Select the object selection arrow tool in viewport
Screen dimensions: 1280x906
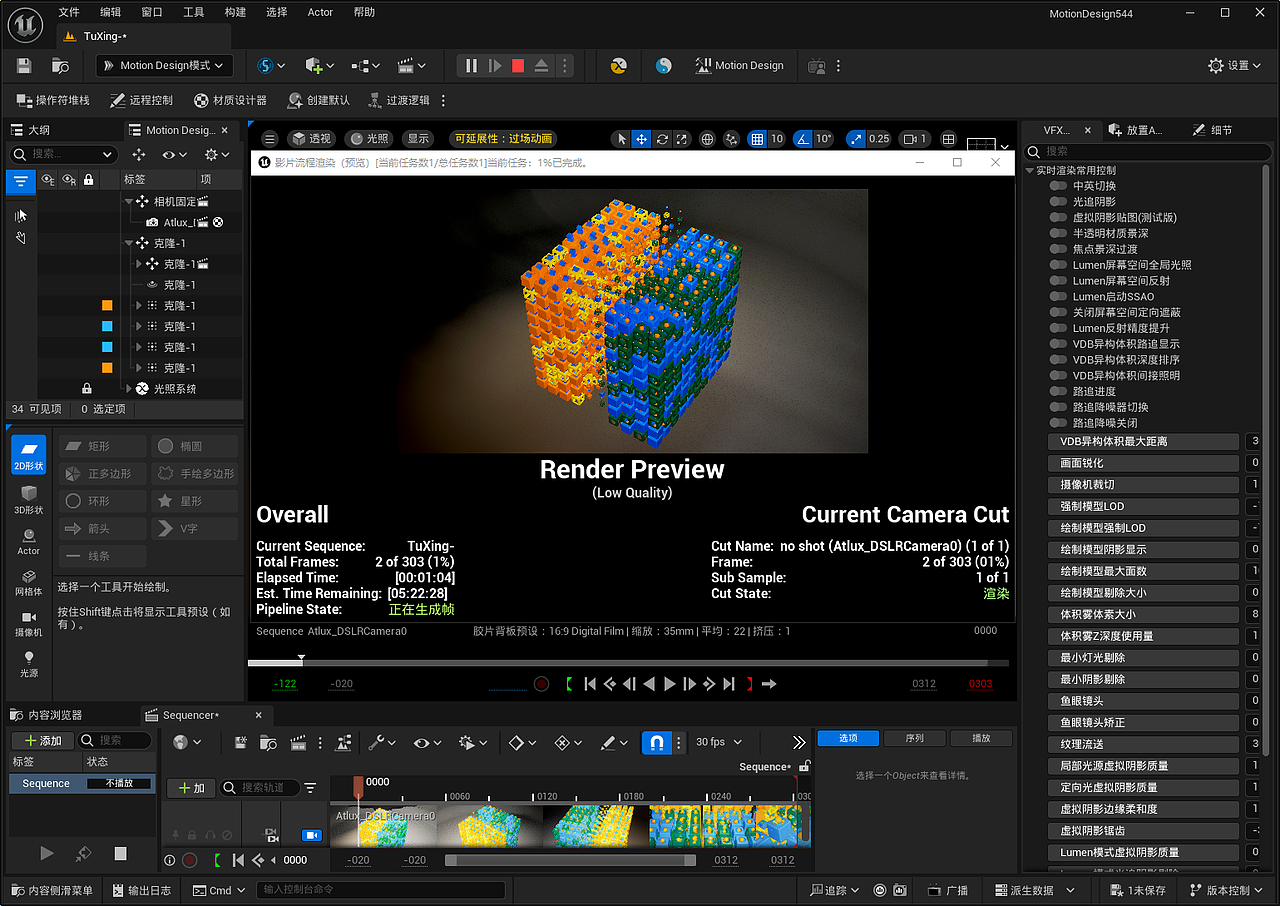tap(621, 139)
